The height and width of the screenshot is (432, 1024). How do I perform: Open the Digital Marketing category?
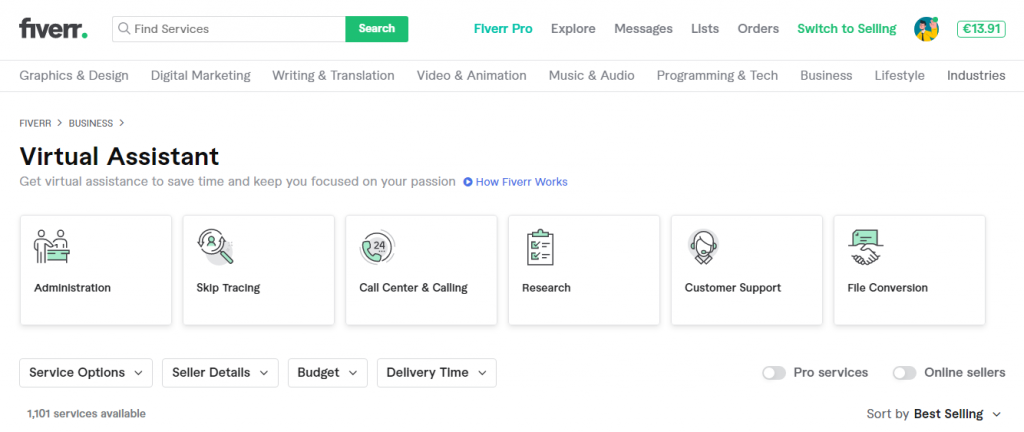[x=200, y=76]
